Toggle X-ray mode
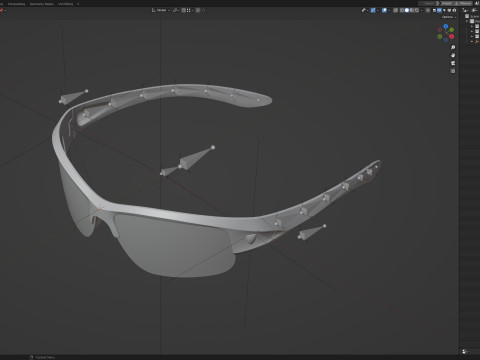This screenshot has width=480, height=360. 395,10
